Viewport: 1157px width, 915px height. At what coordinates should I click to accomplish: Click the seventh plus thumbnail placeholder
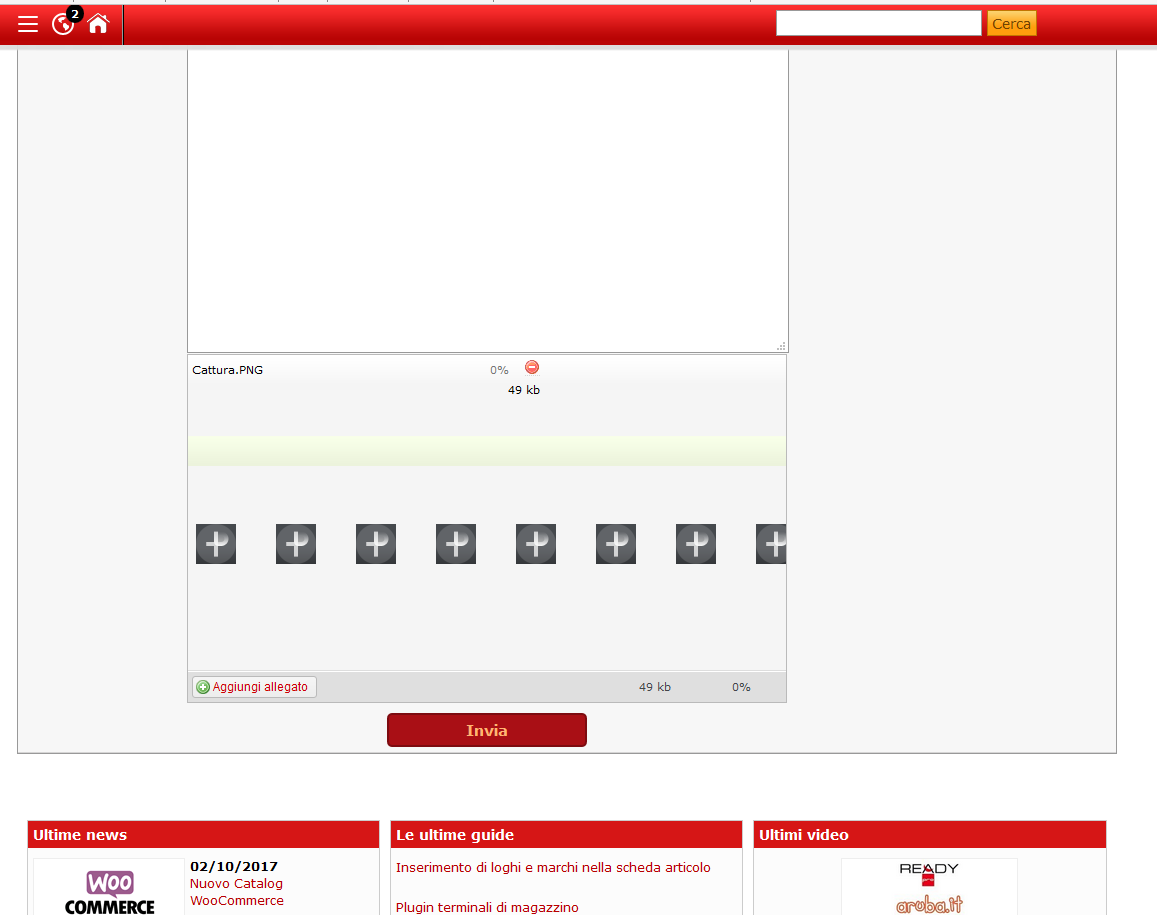pyautogui.click(x=696, y=544)
